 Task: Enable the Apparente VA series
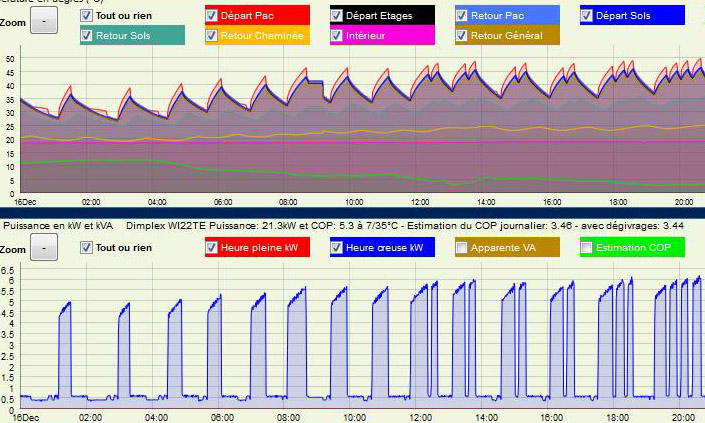tap(461, 248)
